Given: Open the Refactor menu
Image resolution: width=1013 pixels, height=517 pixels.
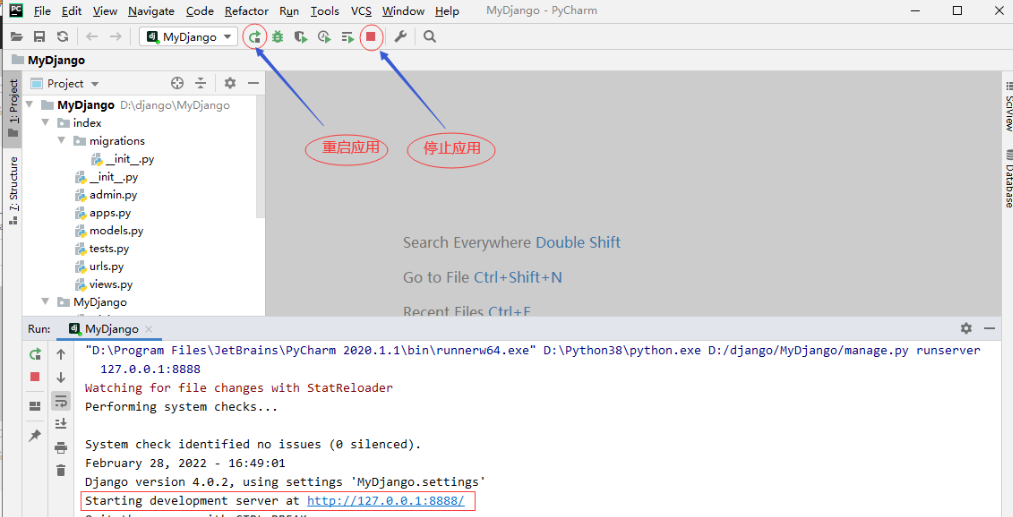Looking at the screenshot, I should coord(247,11).
